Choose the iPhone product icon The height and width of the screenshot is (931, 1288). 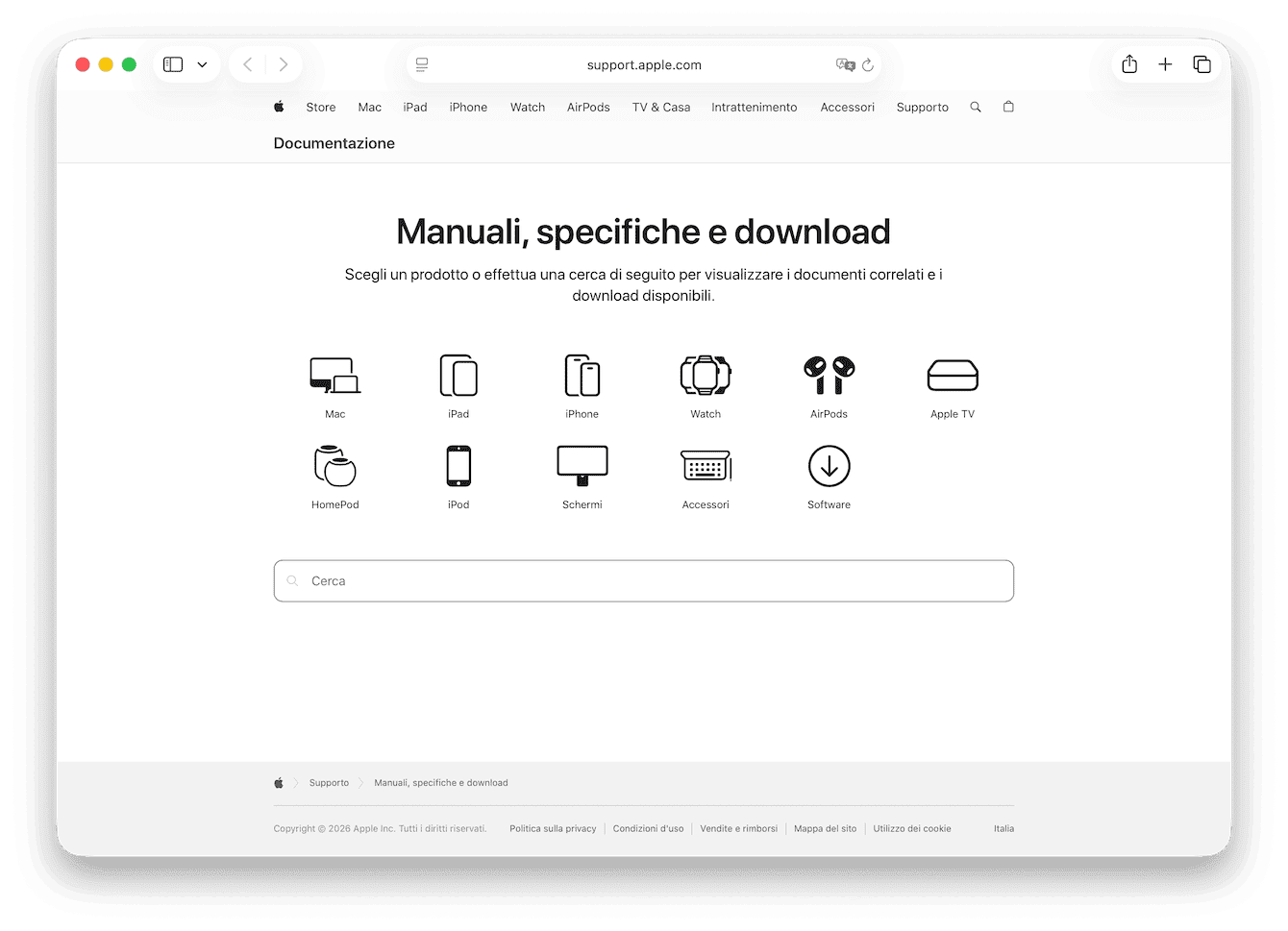[x=582, y=375]
